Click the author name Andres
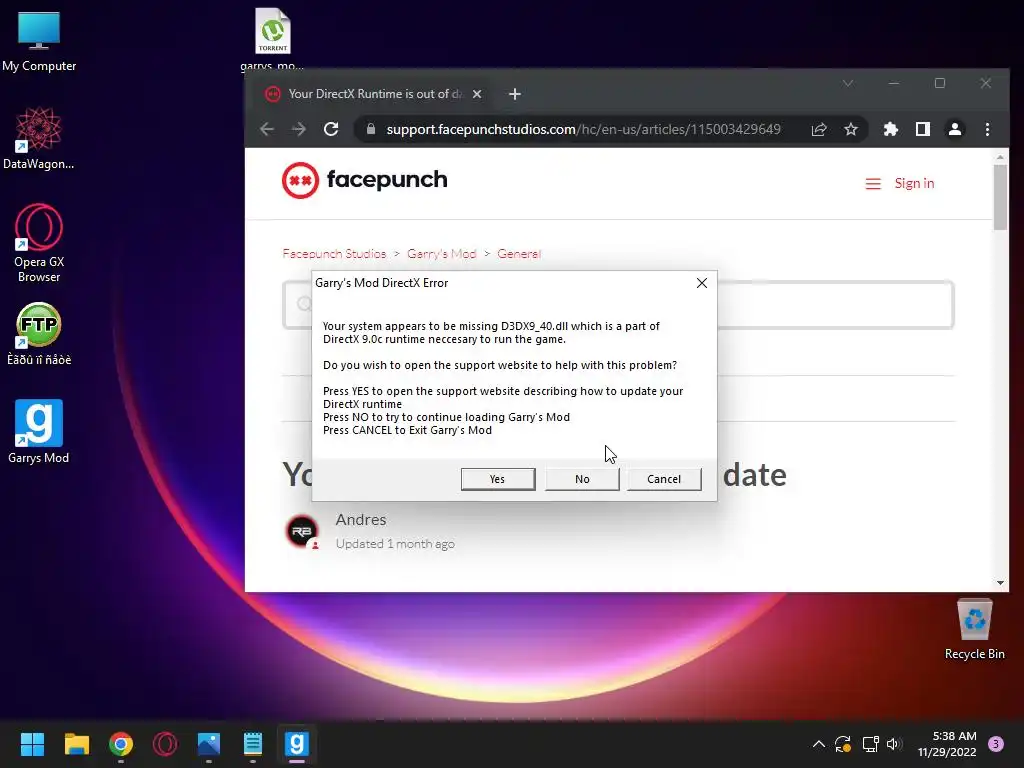Image resolution: width=1024 pixels, height=768 pixels. pos(360,519)
